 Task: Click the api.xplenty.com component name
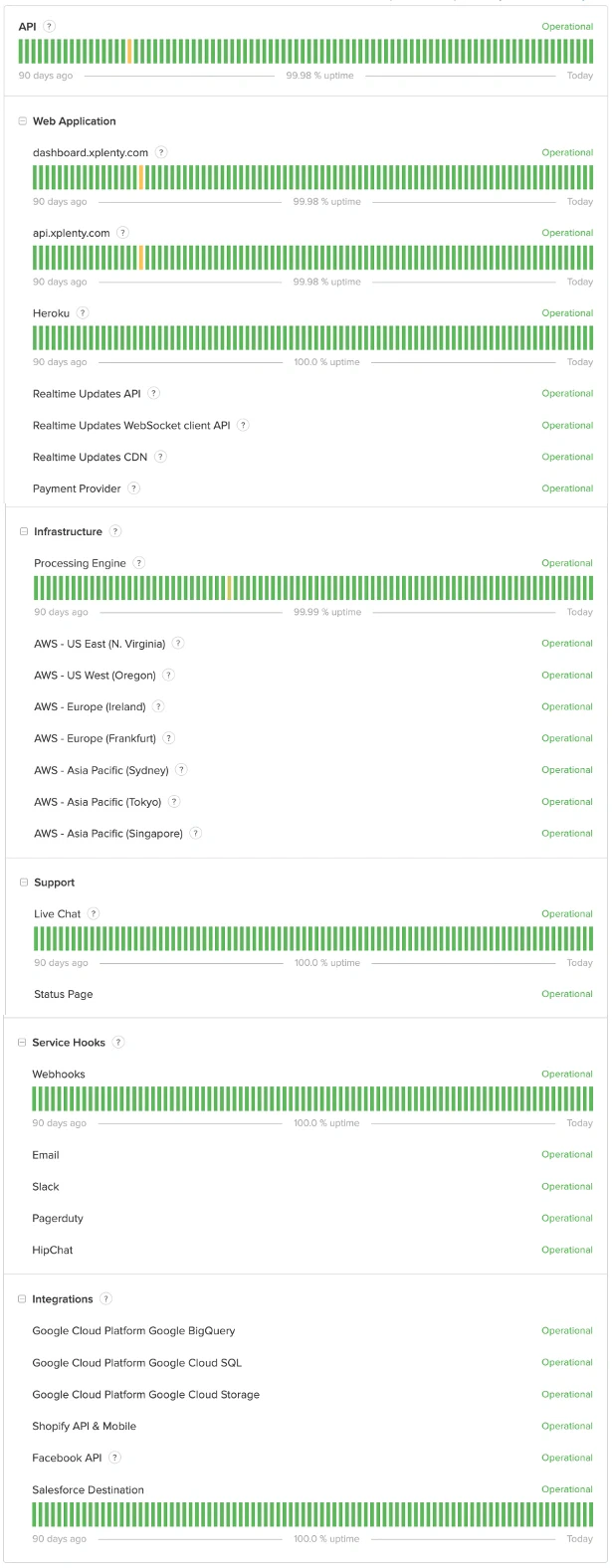[72, 233]
